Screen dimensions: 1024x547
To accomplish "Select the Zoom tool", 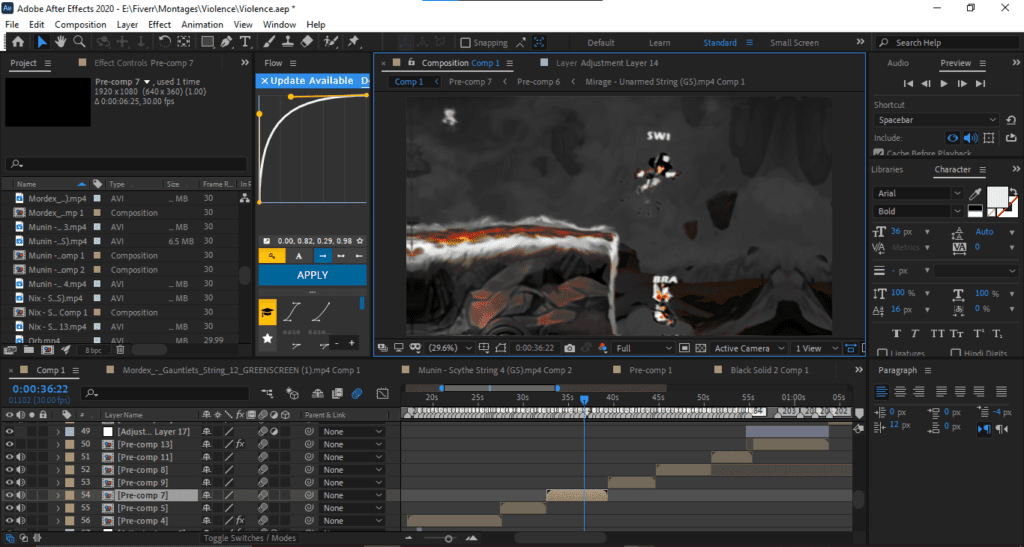I will (x=79, y=42).
